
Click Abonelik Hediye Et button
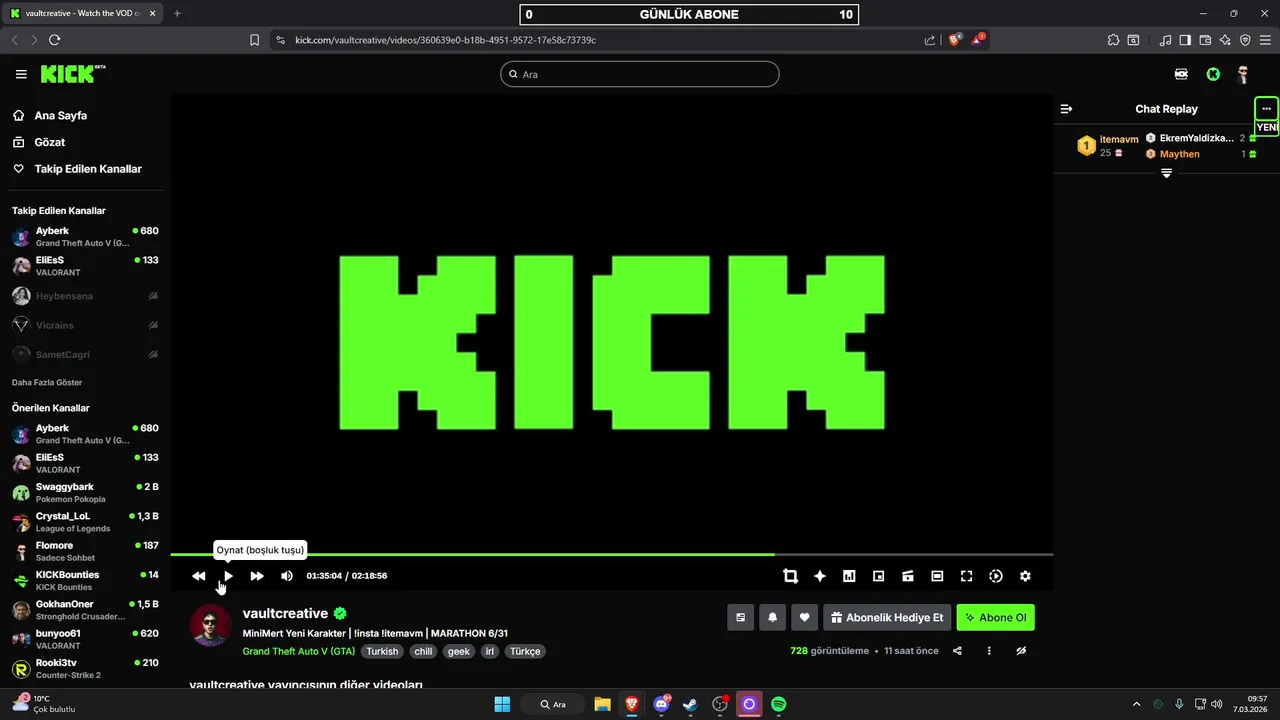(x=887, y=618)
